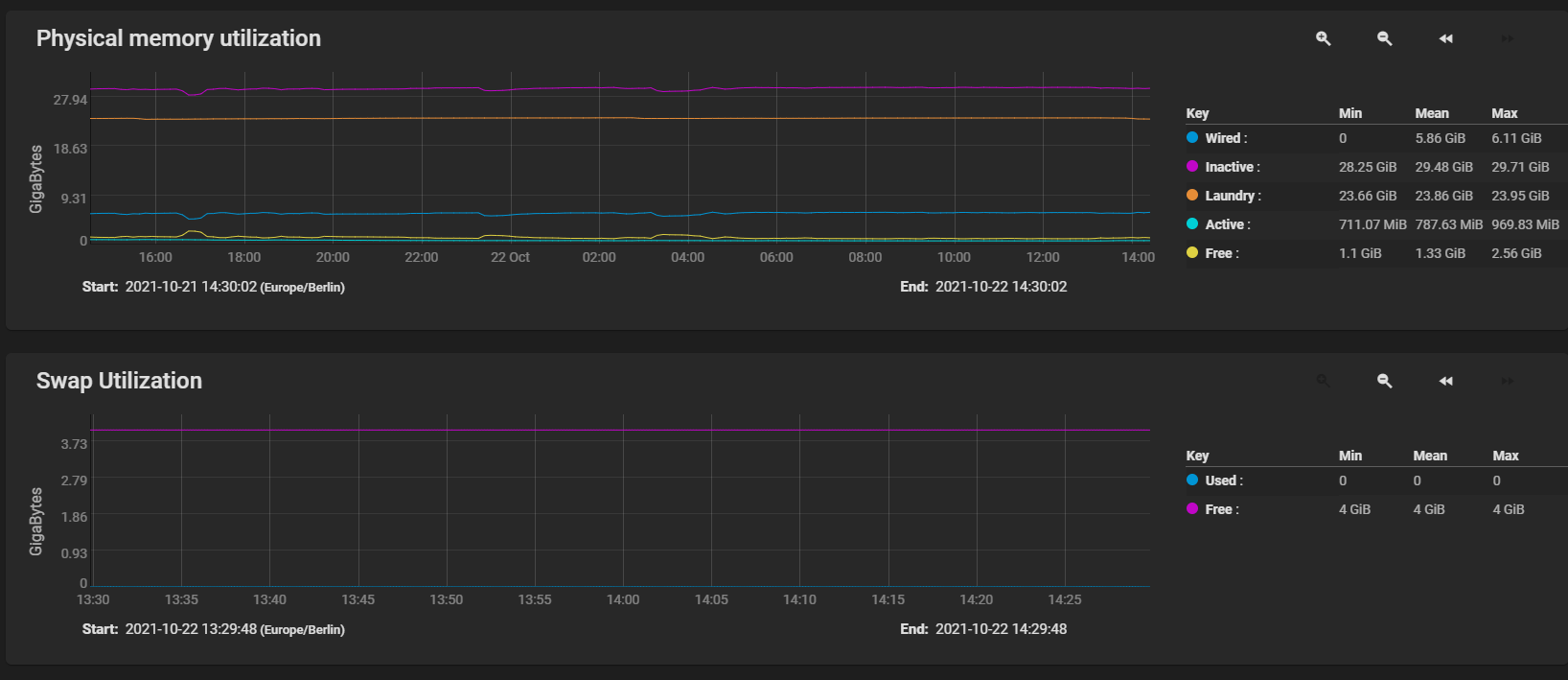Click Active max value 969.83 MiB
The height and width of the screenshot is (680, 1568).
click(x=1525, y=224)
